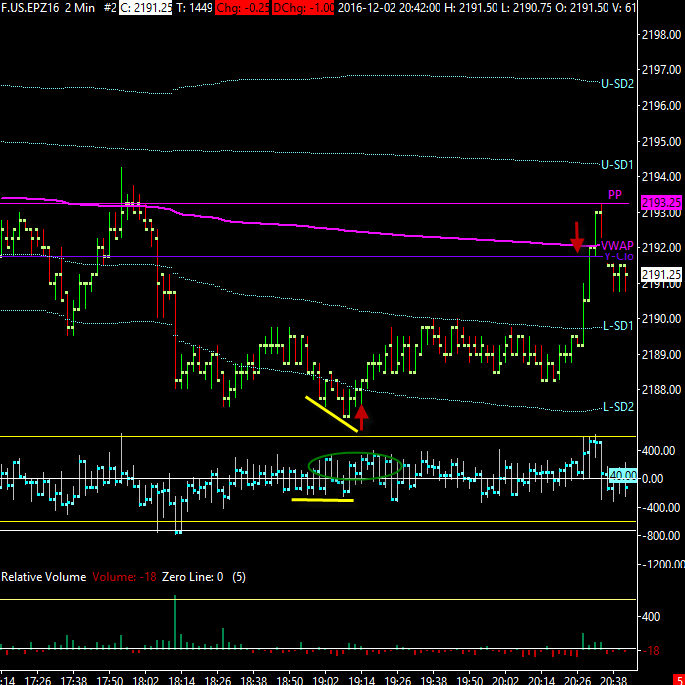The image size is (685, 685).
Task: Click the red 'DChg: -1.00' header field
Action: click(x=303, y=7)
